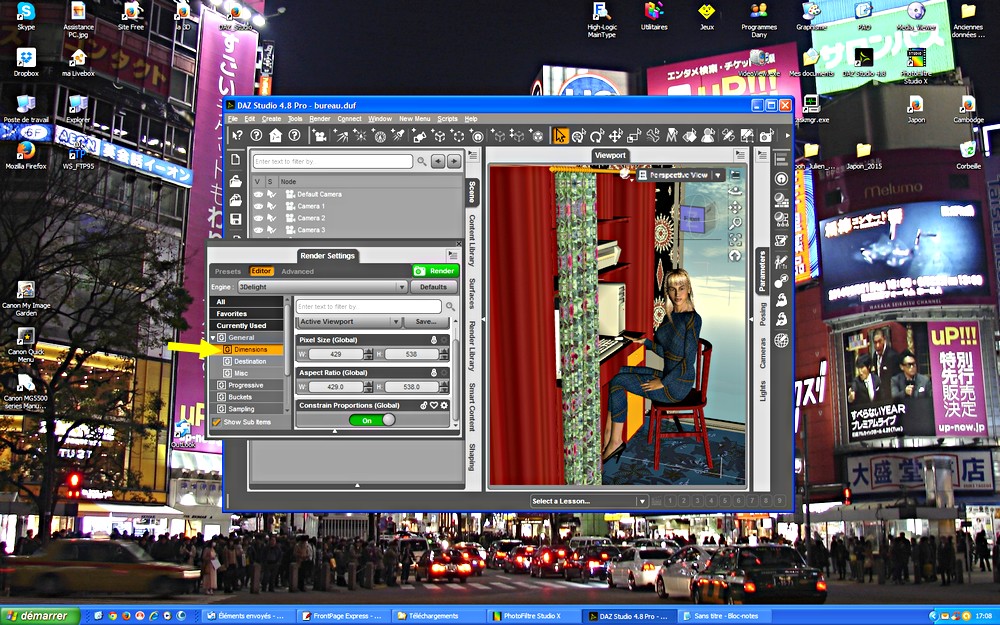Open Dropbox desktop shortcut
1000x625 pixels.
(26, 62)
